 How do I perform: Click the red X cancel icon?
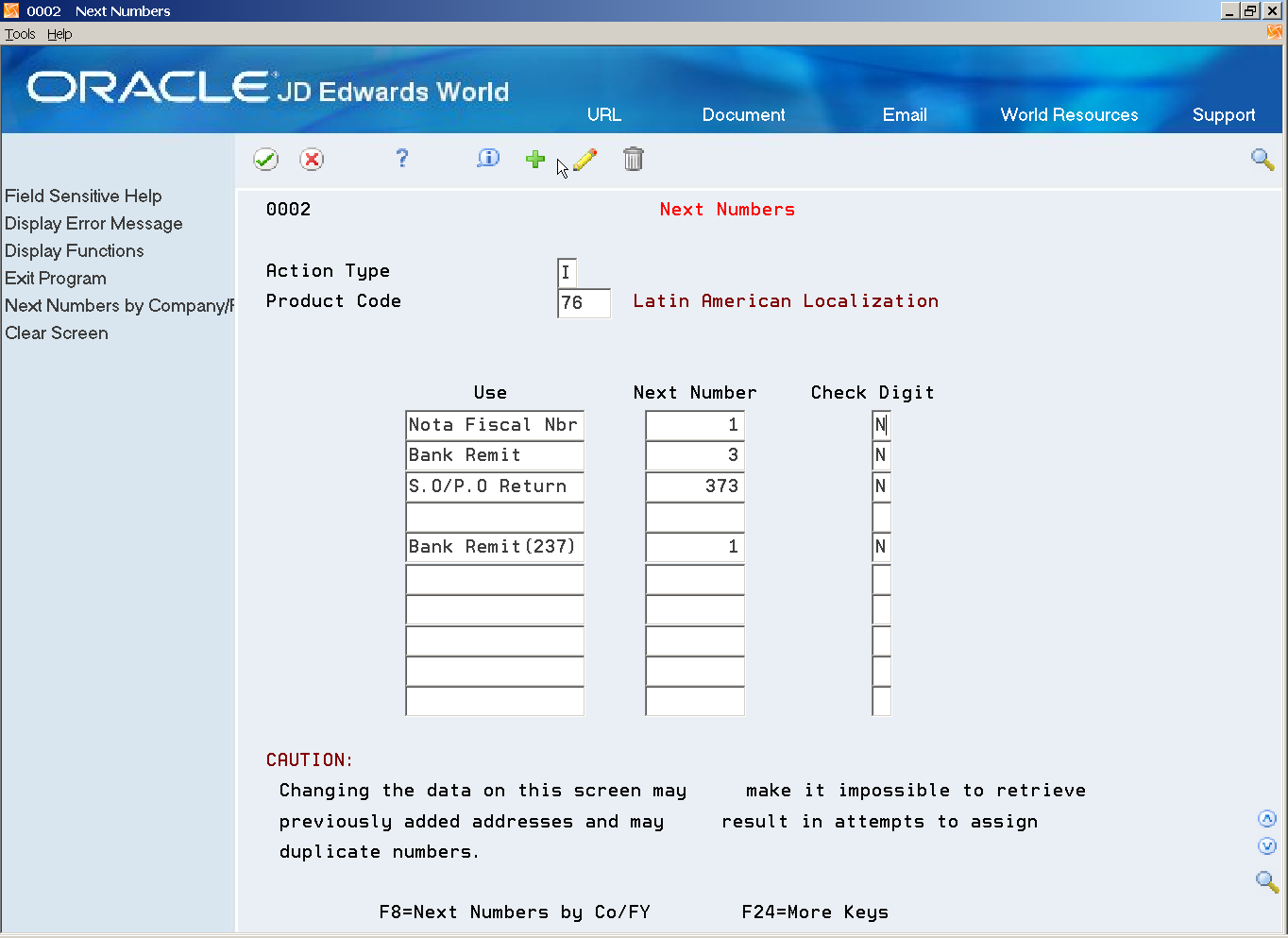(x=312, y=160)
